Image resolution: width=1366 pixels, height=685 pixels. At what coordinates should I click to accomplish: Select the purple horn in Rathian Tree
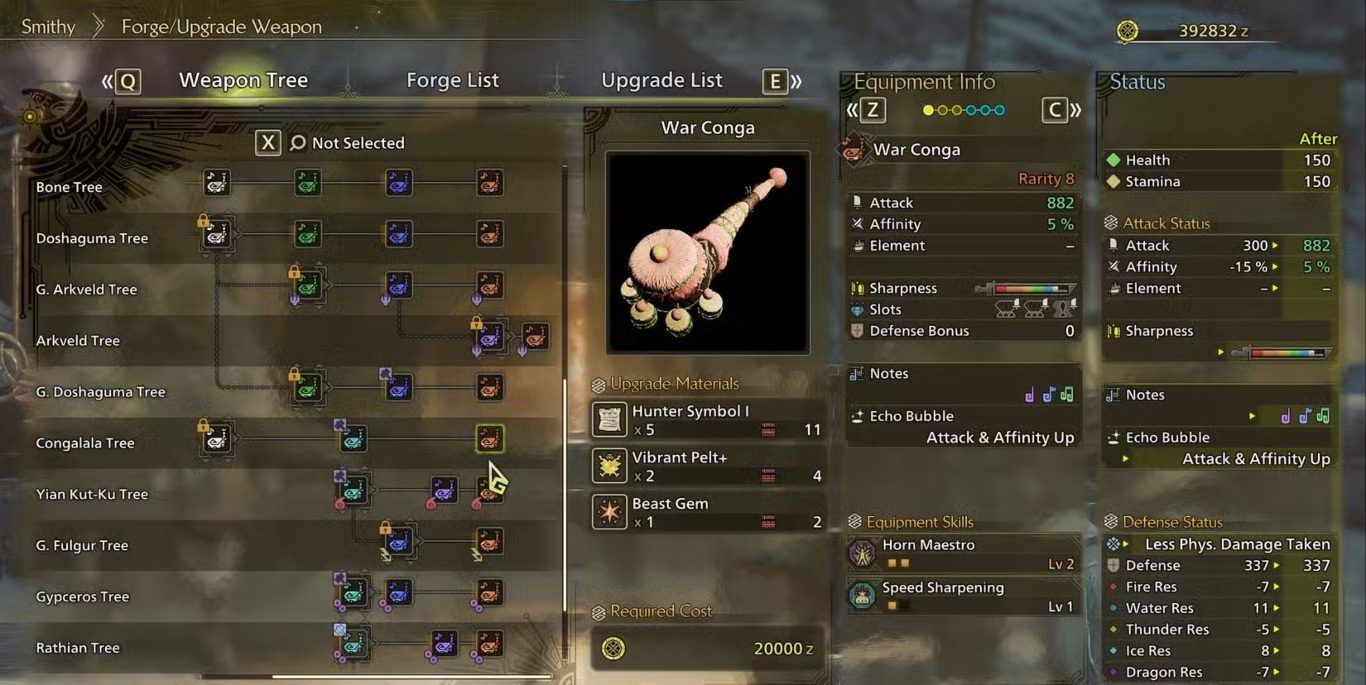444,643
